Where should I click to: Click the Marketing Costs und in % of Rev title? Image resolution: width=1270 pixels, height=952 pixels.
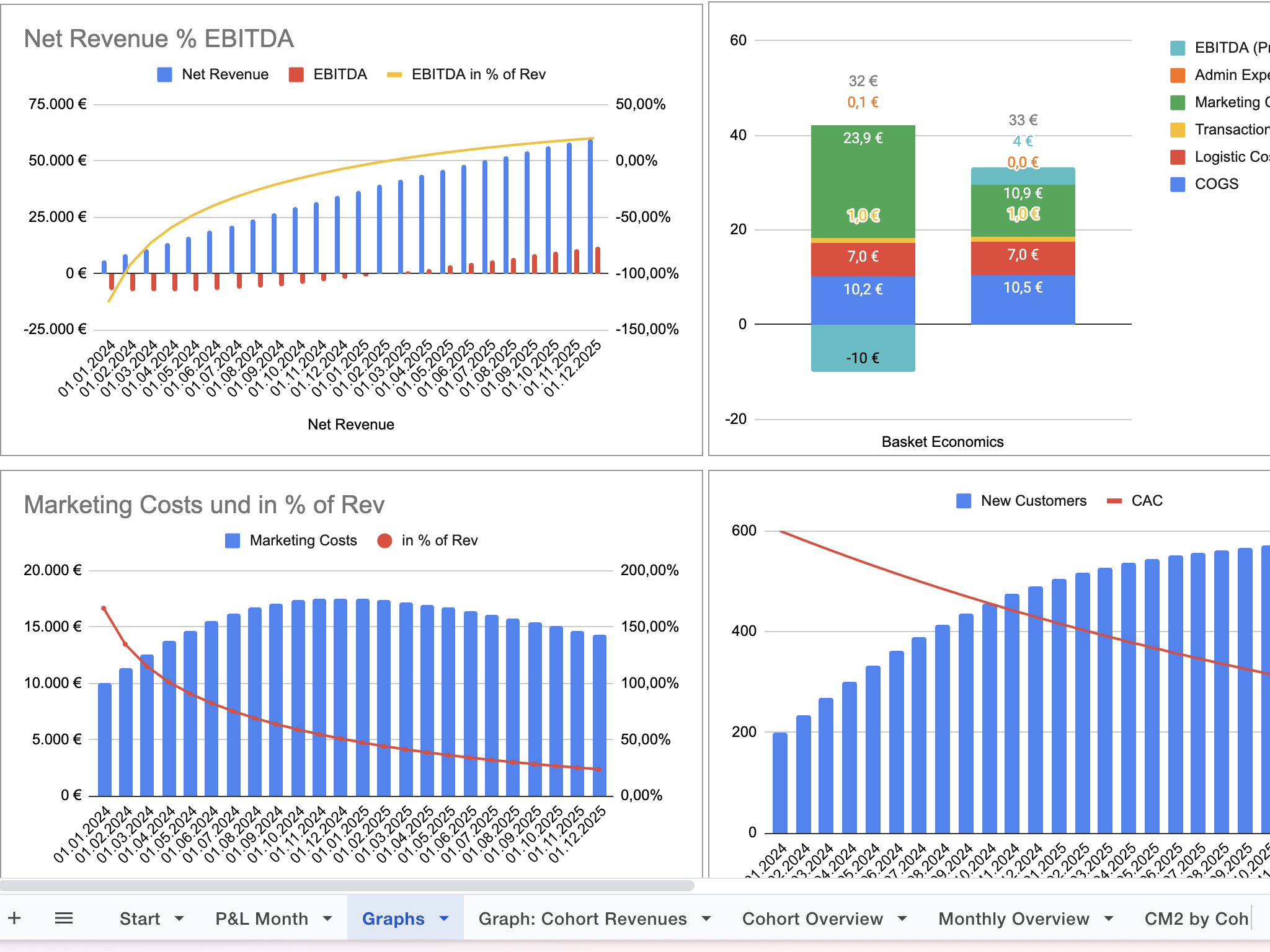point(204,505)
